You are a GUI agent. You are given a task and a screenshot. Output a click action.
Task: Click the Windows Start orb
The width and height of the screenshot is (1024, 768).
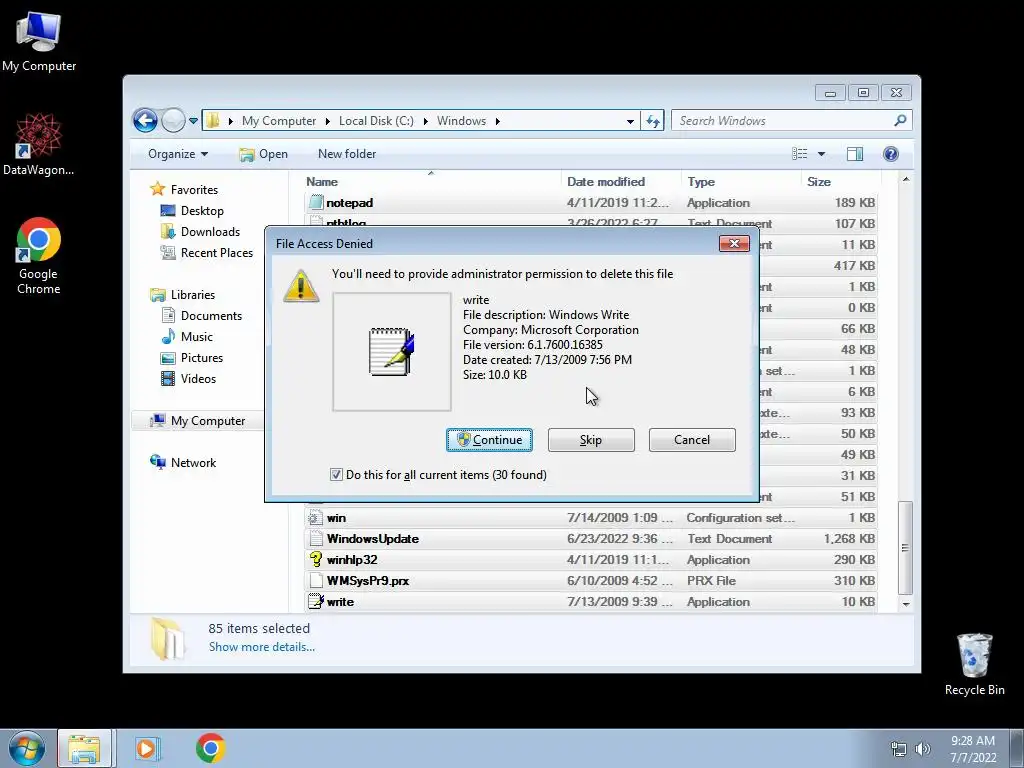click(26, 748)
